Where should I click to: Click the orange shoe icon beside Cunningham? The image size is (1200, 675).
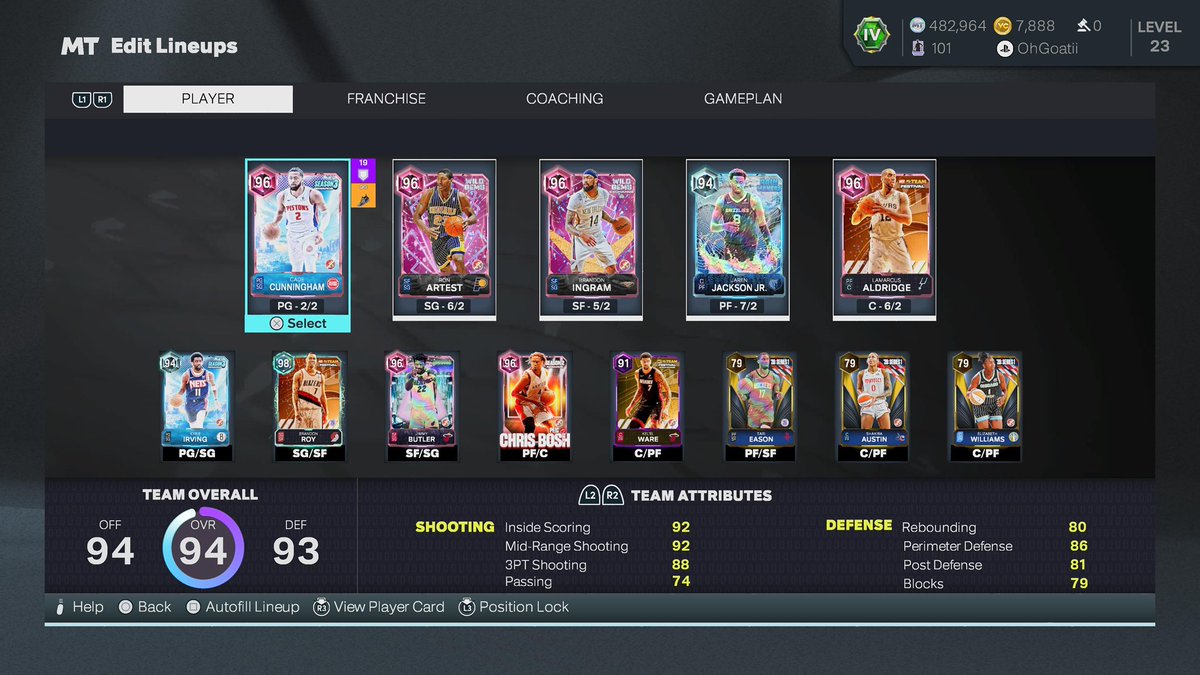click(x=363, y=196)
